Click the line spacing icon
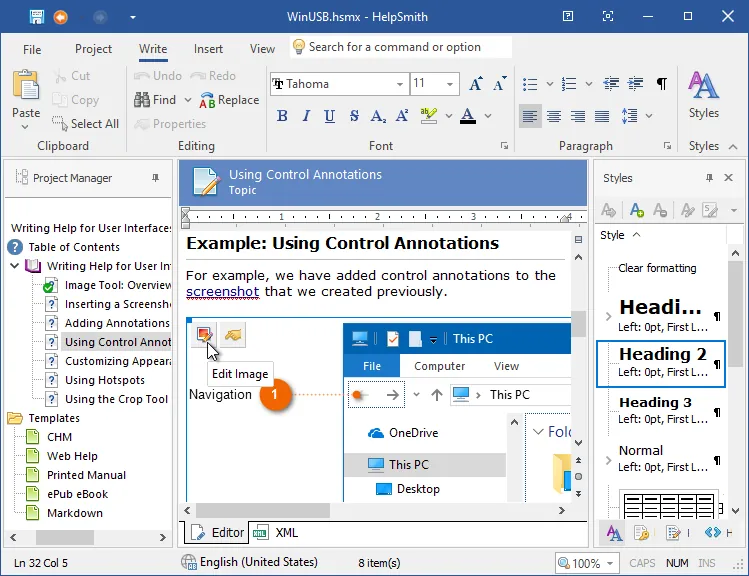This screenshot has height=576, width=749. coord(630,116)
